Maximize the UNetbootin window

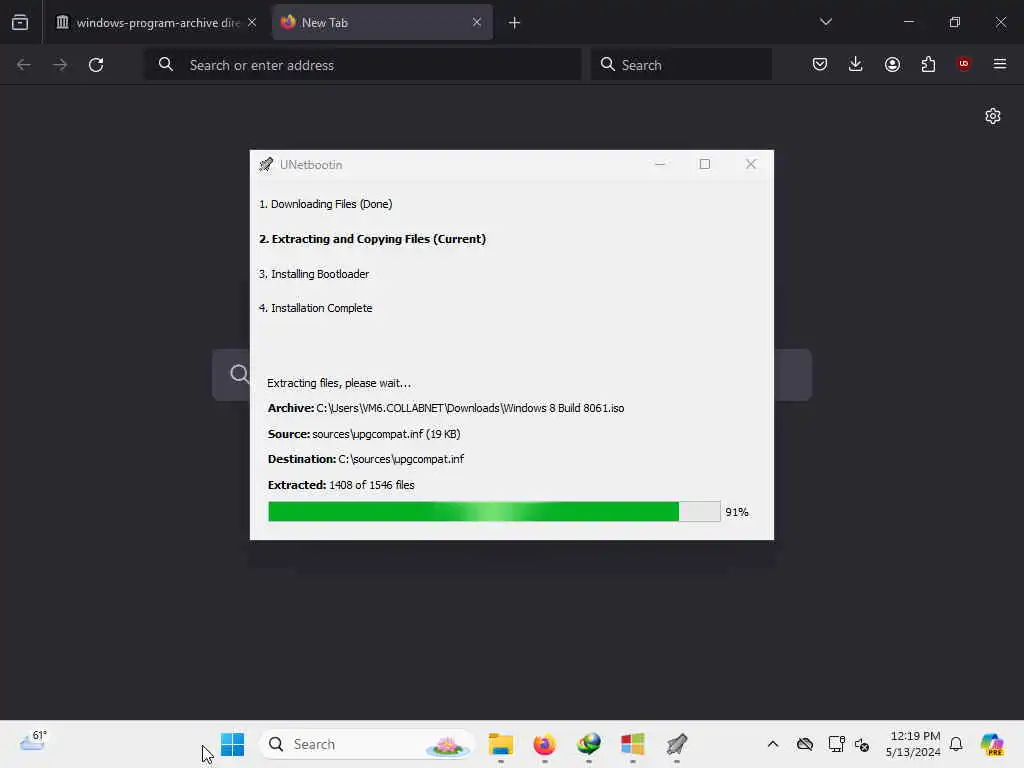click(705, 165)
